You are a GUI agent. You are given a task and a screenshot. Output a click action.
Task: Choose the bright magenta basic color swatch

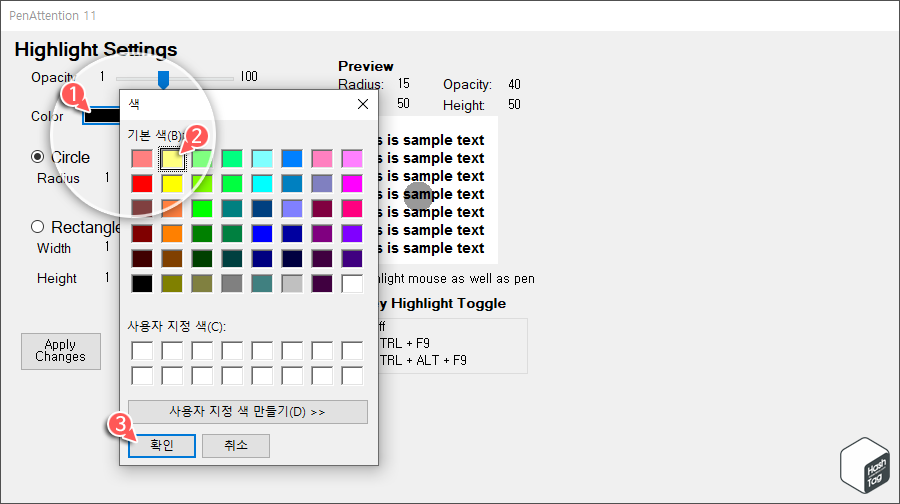352,184
